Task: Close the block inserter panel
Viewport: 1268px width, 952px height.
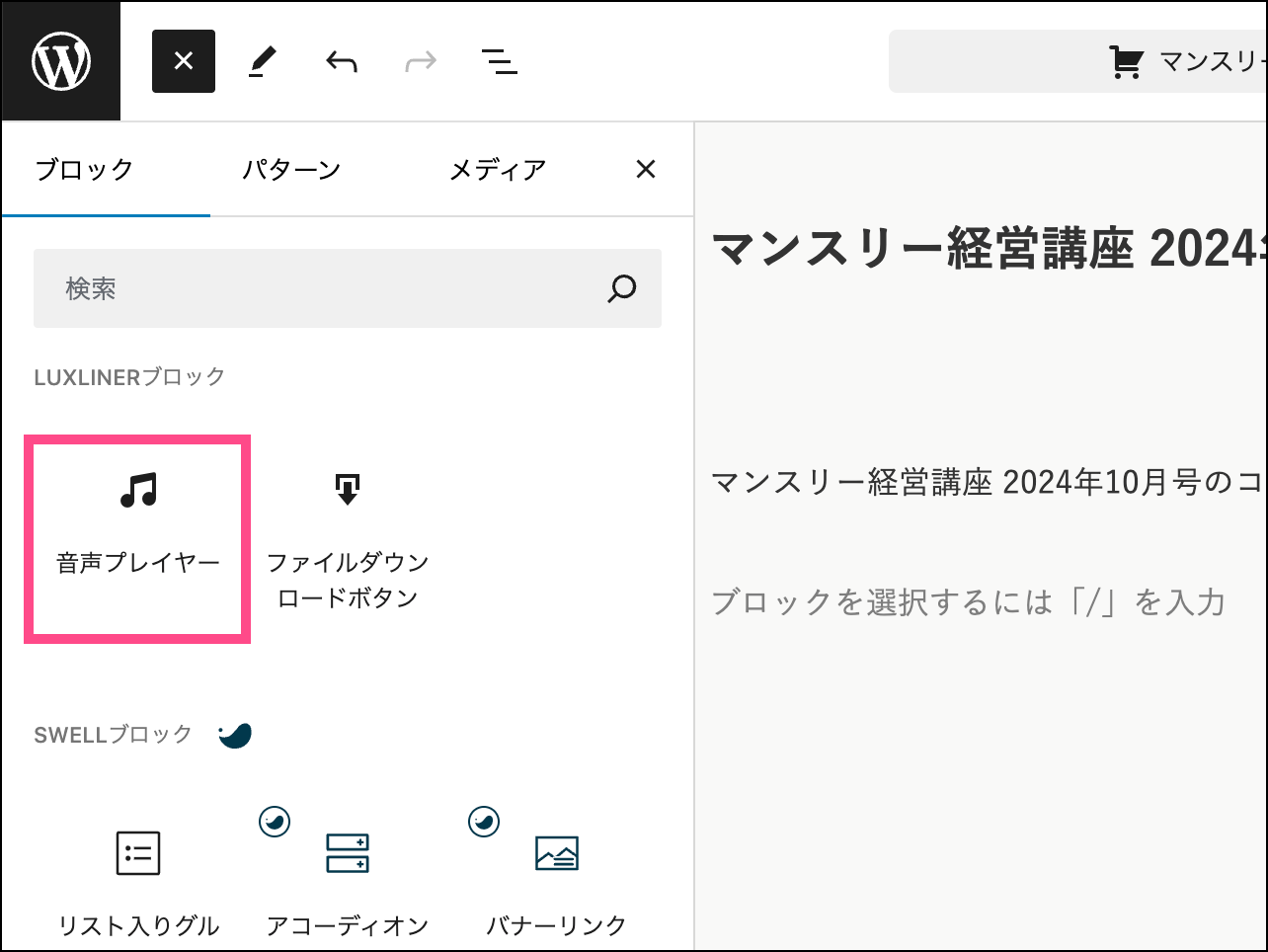Action: (646, 170)
